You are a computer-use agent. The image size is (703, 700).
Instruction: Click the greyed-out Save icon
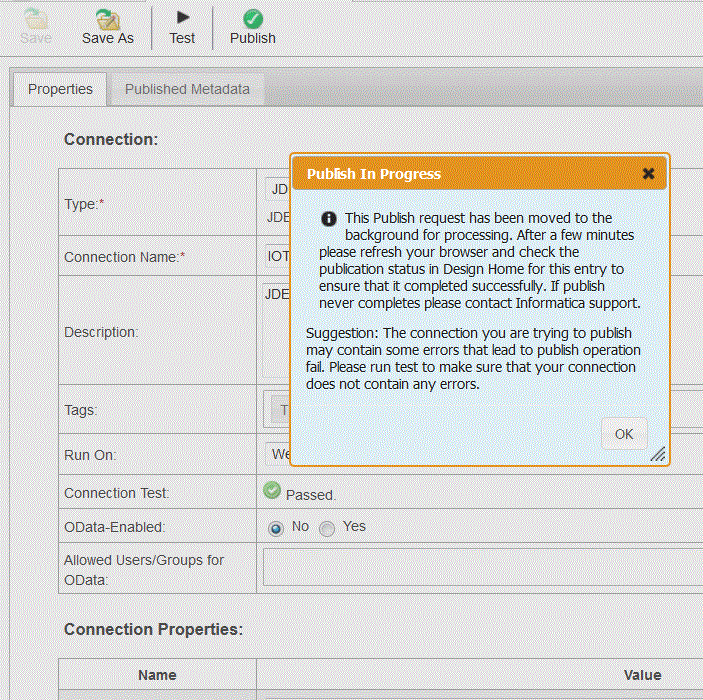click(x=36, y=19)
